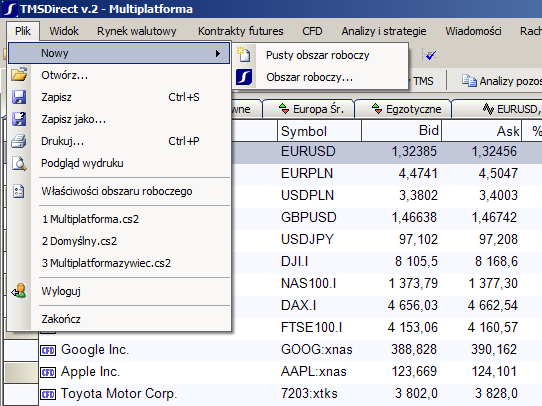Viewport: 542px width, 406px height.
Task: Select the GBPUSD symbol cell
Action: (x=308, y=217)
